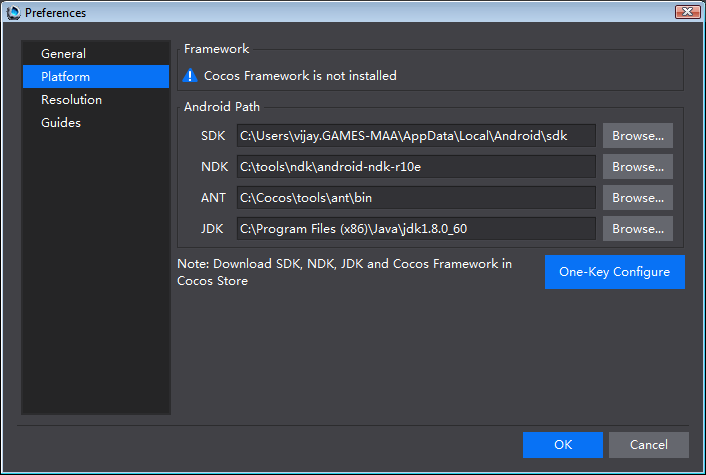Click the Cocos Store download note text
The image size is (706, 475).
tap(344, 272)
